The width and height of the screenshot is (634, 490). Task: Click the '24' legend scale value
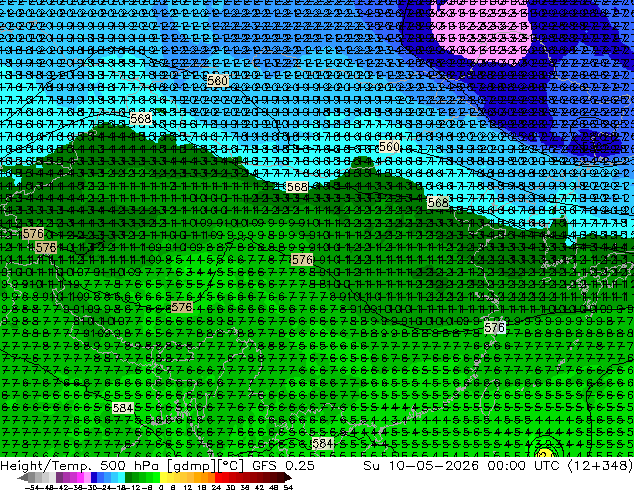pyautogui.click(x=216, y=488)
